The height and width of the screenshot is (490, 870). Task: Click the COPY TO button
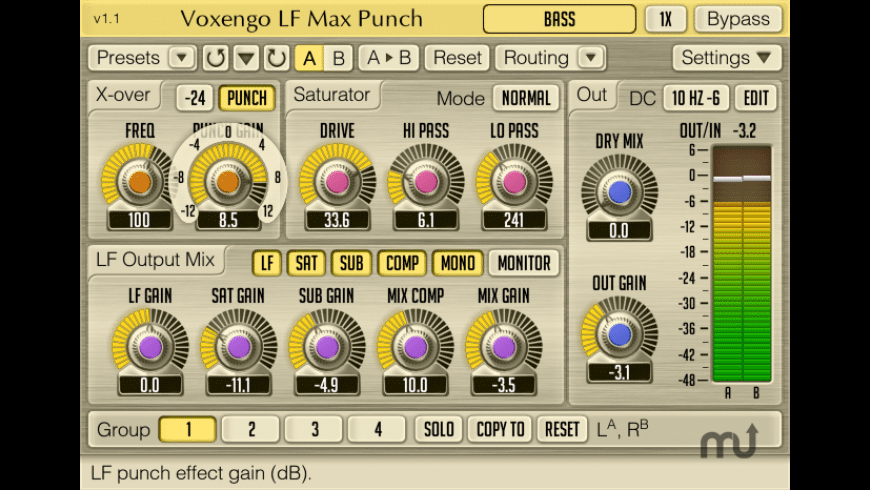point(500,429)
